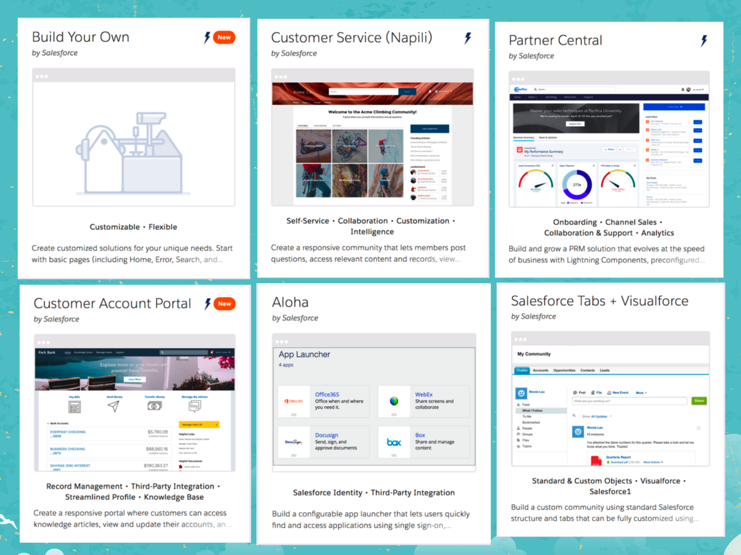Screen dimensions: 741x555
Task: Click the yellow button in Customer Account Portal preview
Action: (199, 425)
